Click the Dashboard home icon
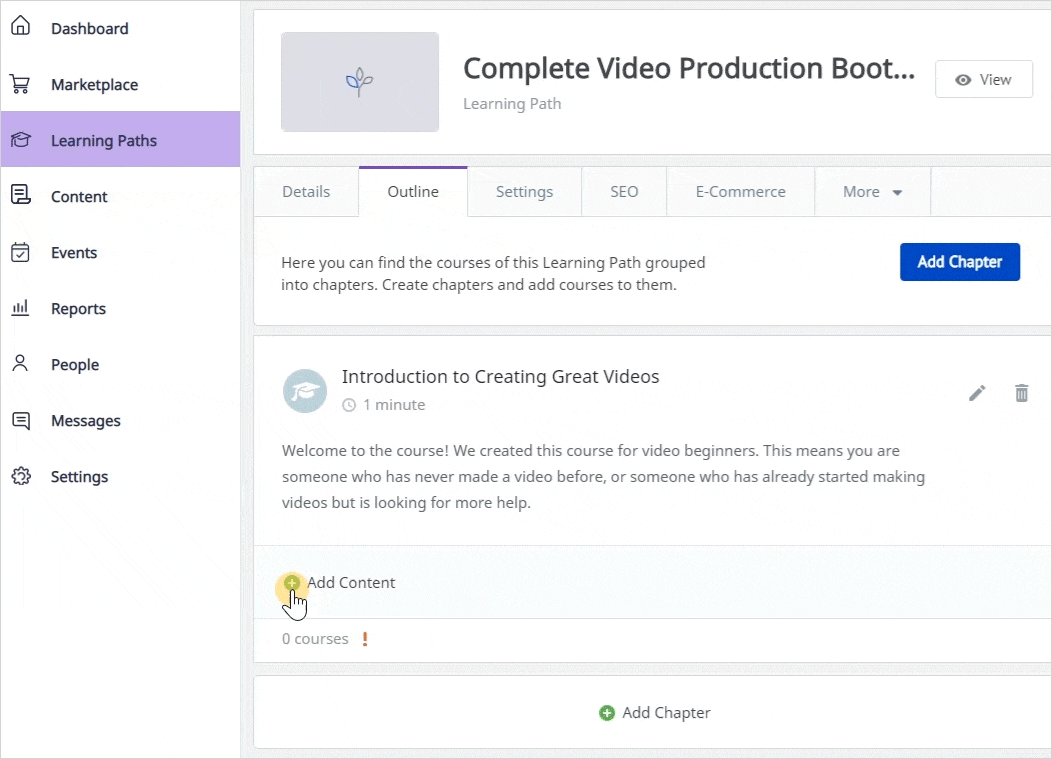 (x=20, y=28)
